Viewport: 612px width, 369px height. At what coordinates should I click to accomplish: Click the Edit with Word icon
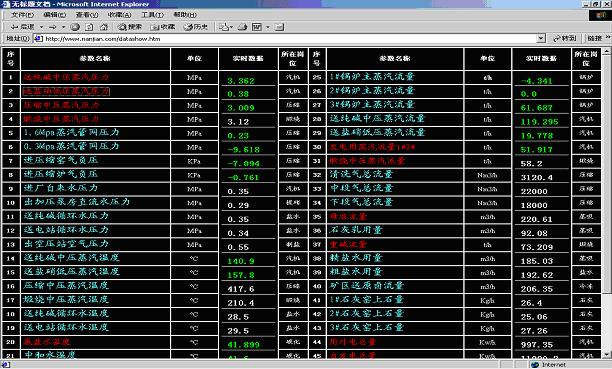[x=257, y=27]
